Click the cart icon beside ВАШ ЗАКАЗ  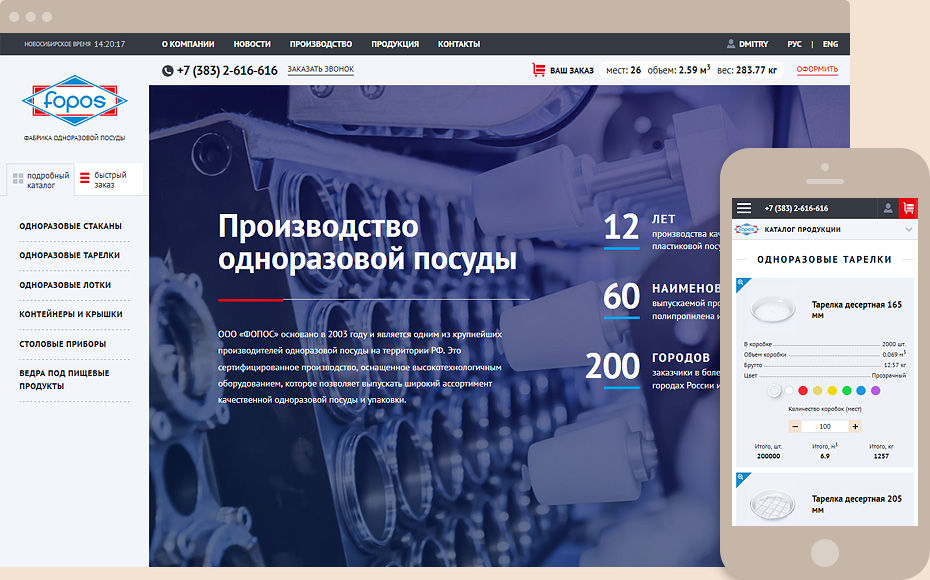pyautogui.click(x=539, y=70)
